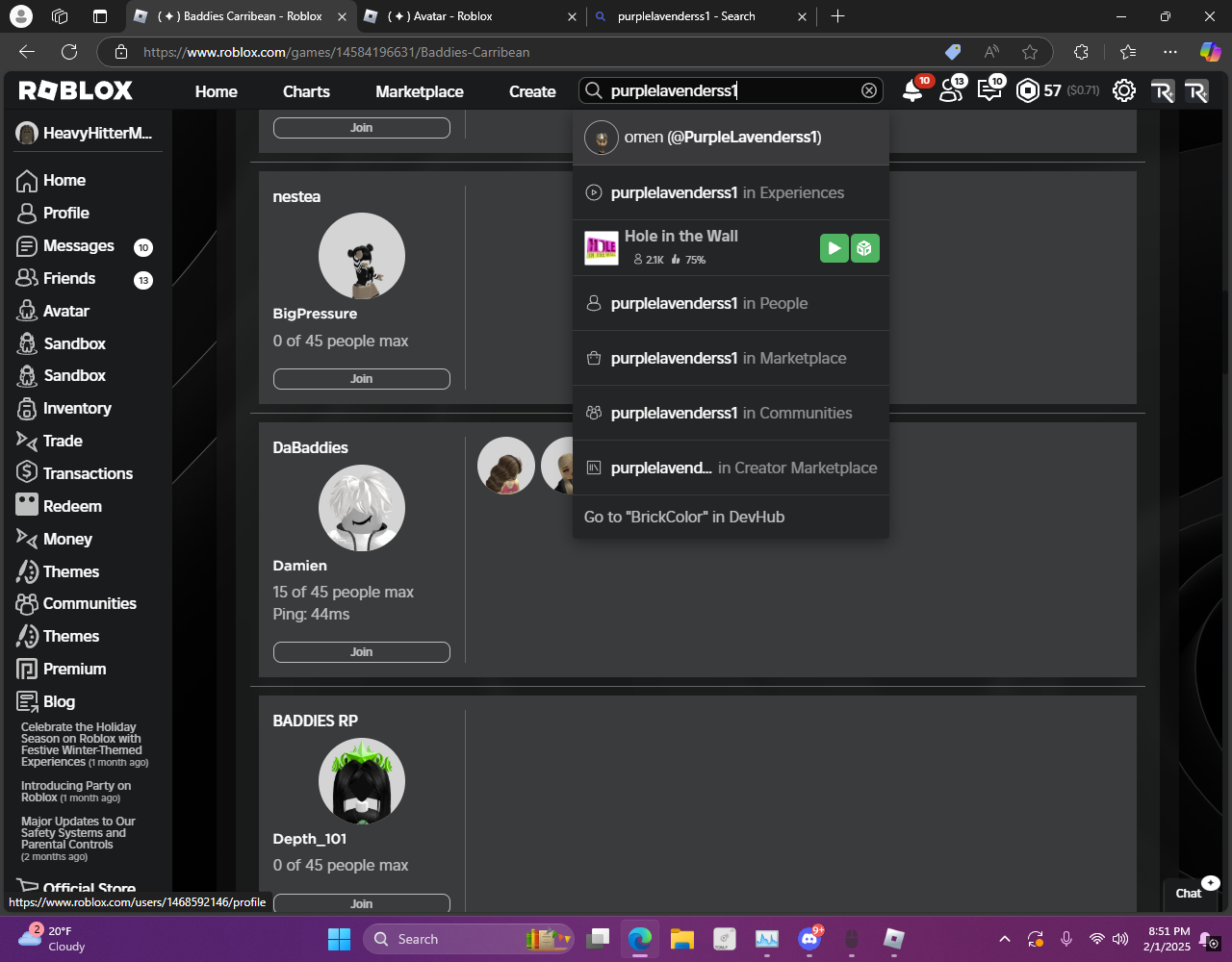Open the blog post Introducing Party on Roblox
Screen dimensions: 1232x962
click(76, 792)
